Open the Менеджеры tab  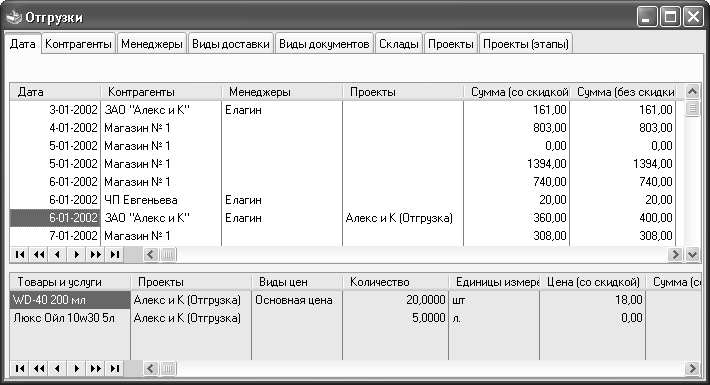click(152, 44)
